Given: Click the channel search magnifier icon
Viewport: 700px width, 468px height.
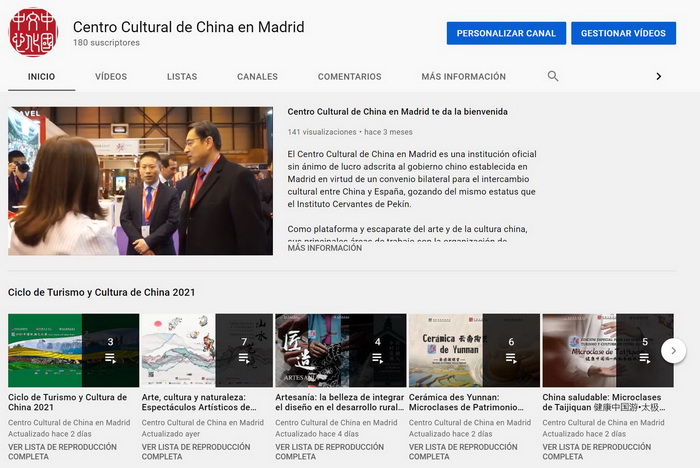Looking at the screenshot, I should coord(553,76).
